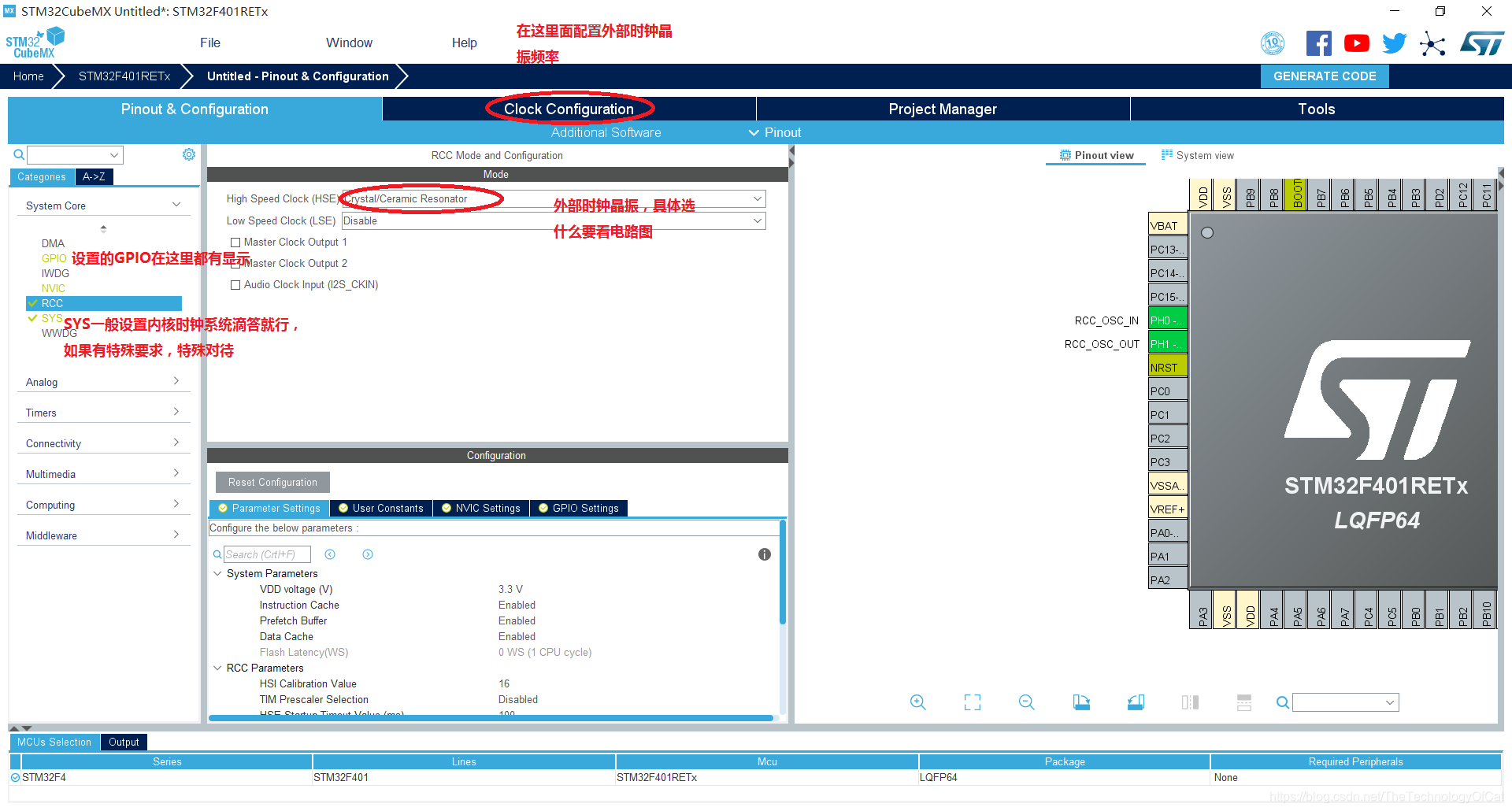Viewport: 1512px width, 811px height.
Task: Collapse the System Parameters group
Action: point(217,573)
